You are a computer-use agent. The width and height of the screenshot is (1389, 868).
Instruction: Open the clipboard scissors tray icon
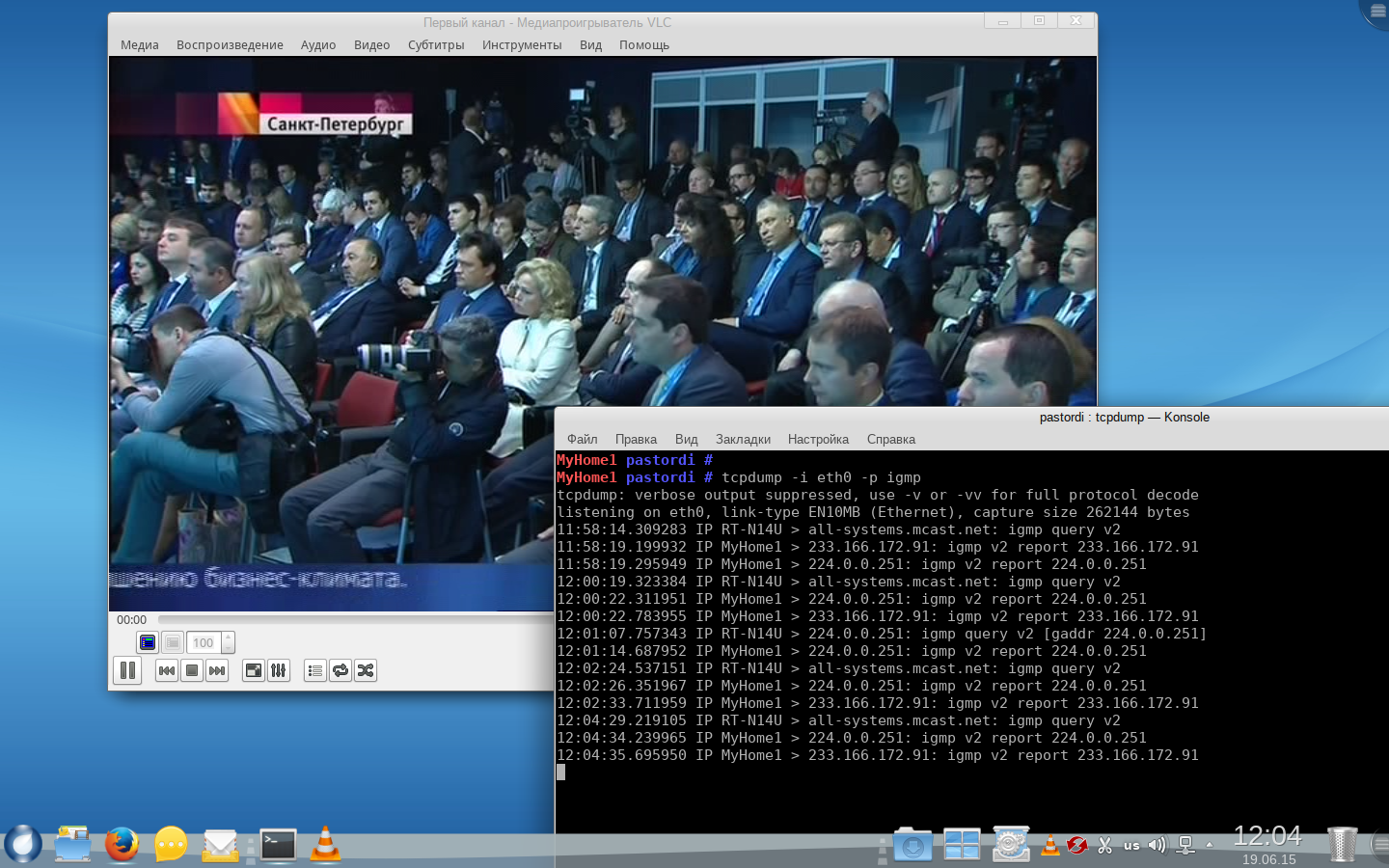pos(1104,846)
